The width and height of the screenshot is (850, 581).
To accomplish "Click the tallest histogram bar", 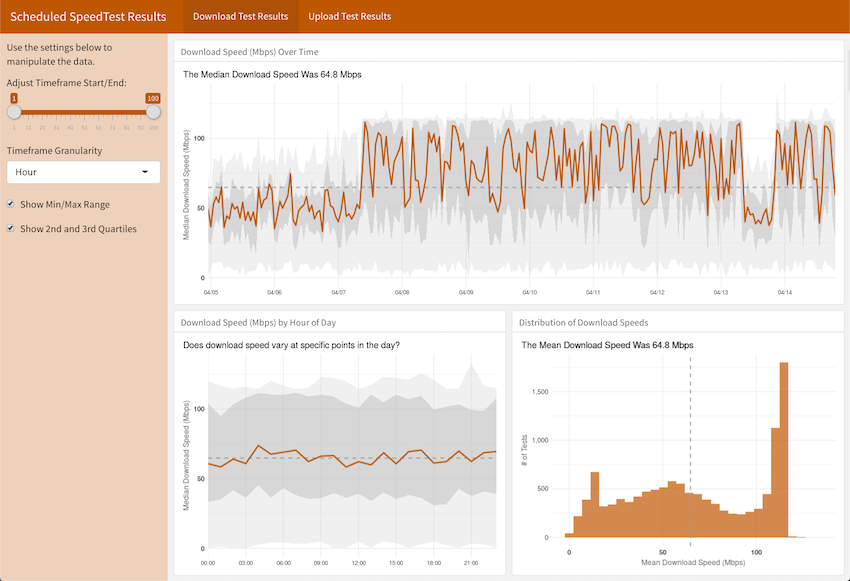I will coord(784,450).
